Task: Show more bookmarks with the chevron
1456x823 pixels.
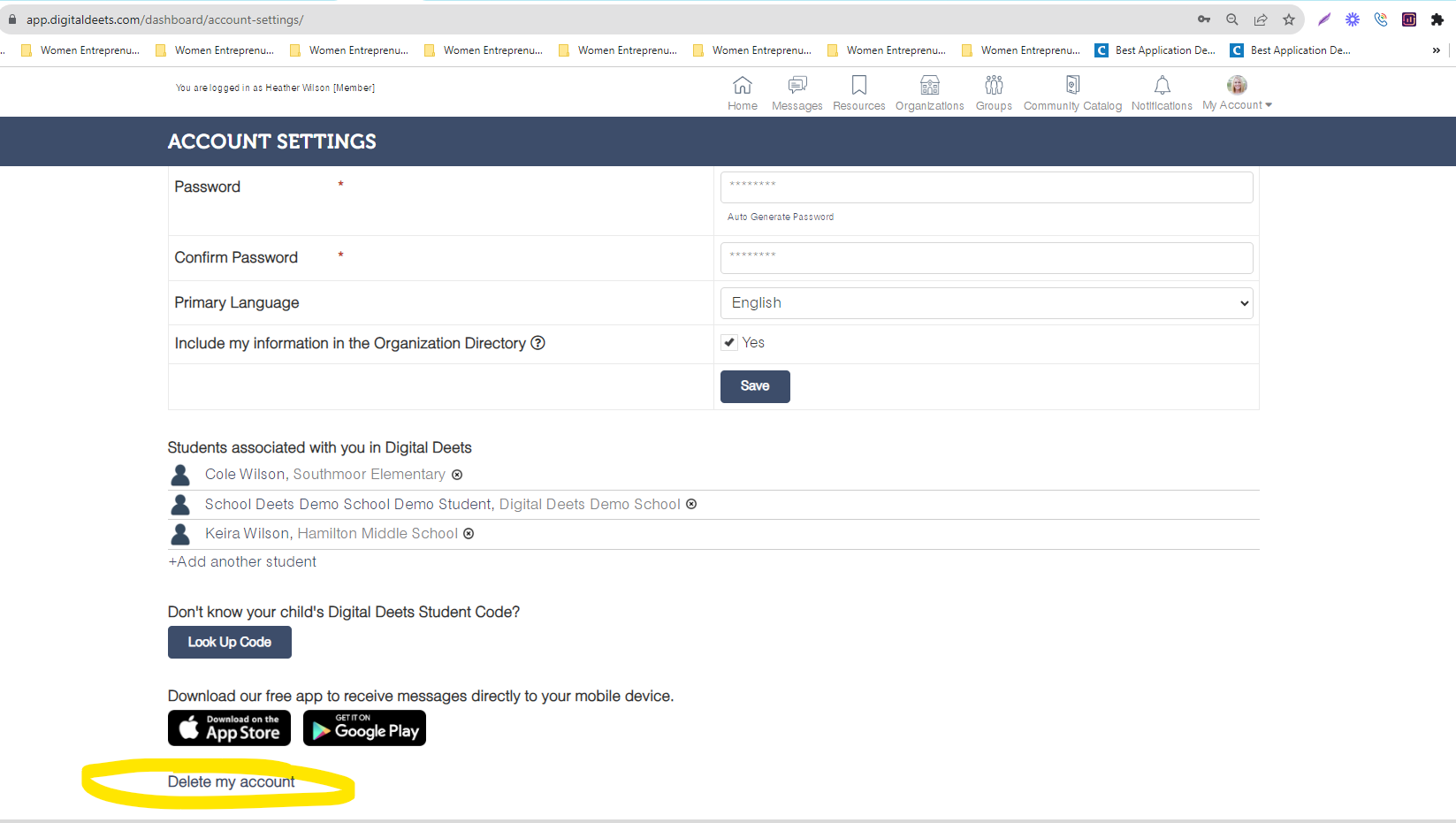Action: 1437,50
